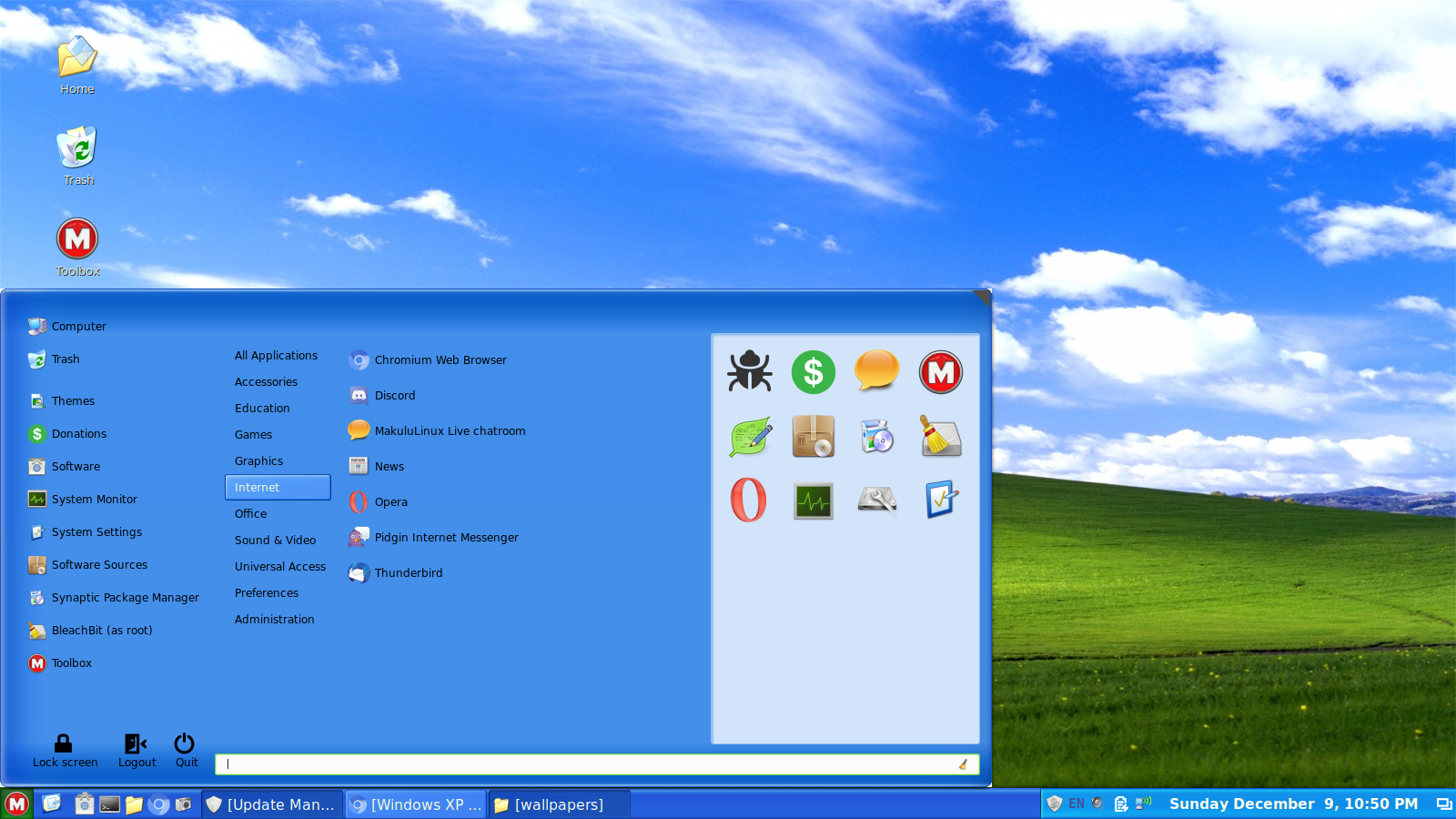The image size is (1456, 819).
Task: Open MakuluLinux Live chatroom entry
Action: [437, 431]
